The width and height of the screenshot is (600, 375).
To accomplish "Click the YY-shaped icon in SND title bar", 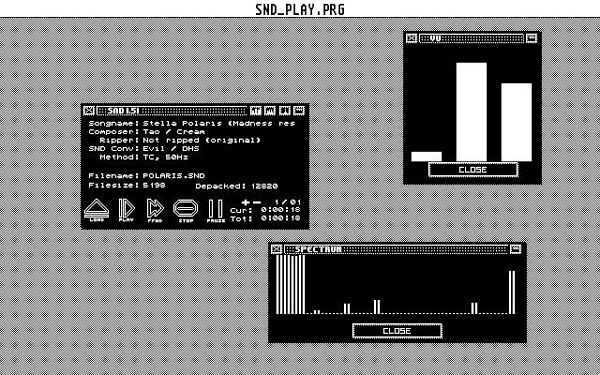I will click(x=256, y=111).
